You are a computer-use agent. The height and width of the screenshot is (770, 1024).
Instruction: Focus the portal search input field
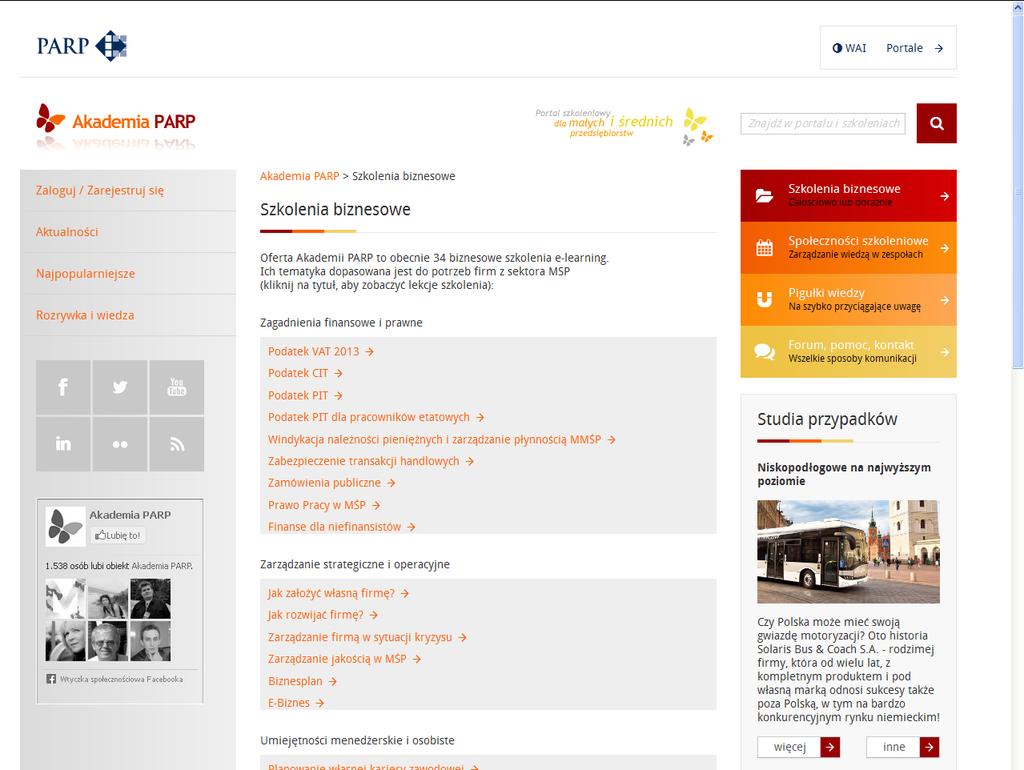[x=823, y=123]
